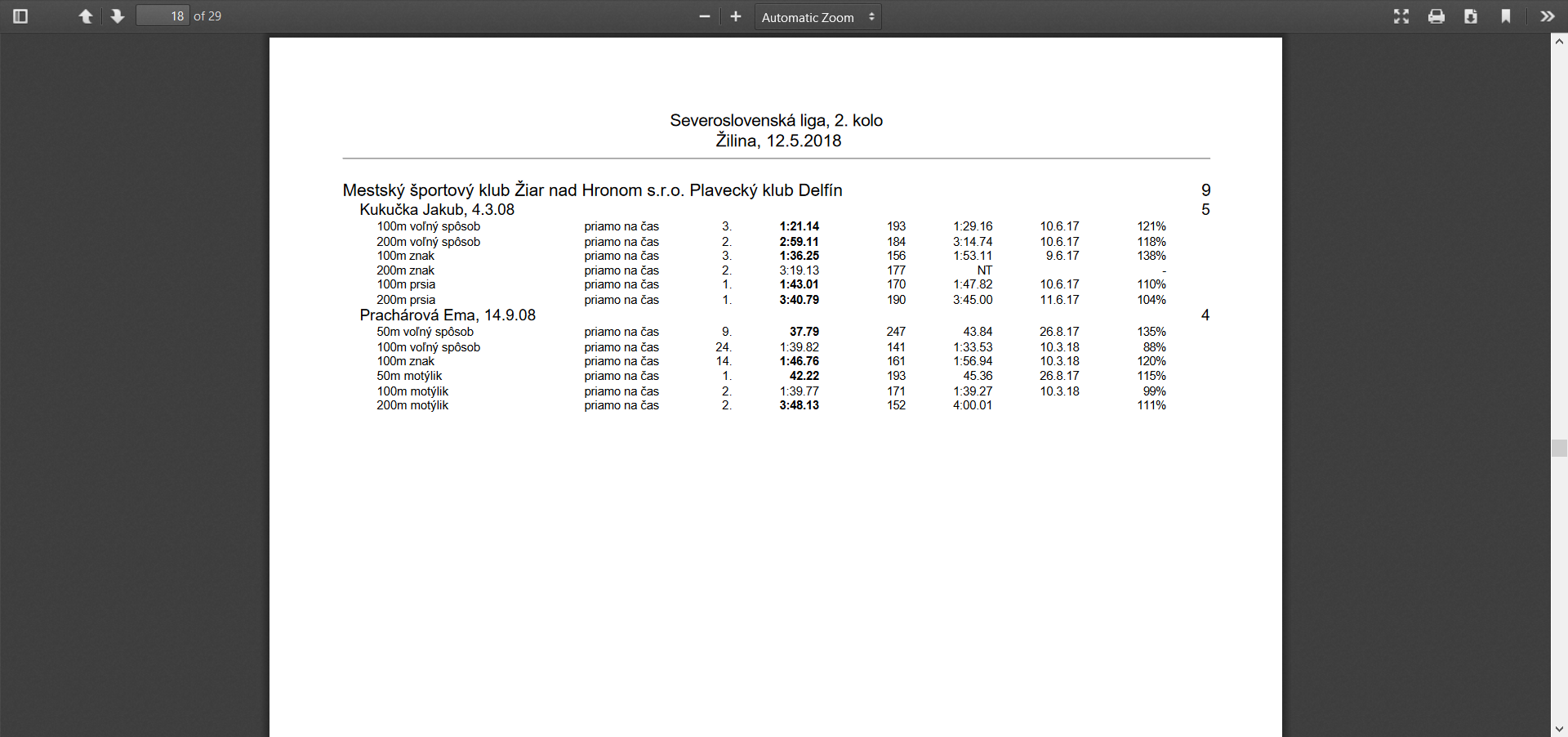
Task: Download the PDF file
Action: (1471, 16)
